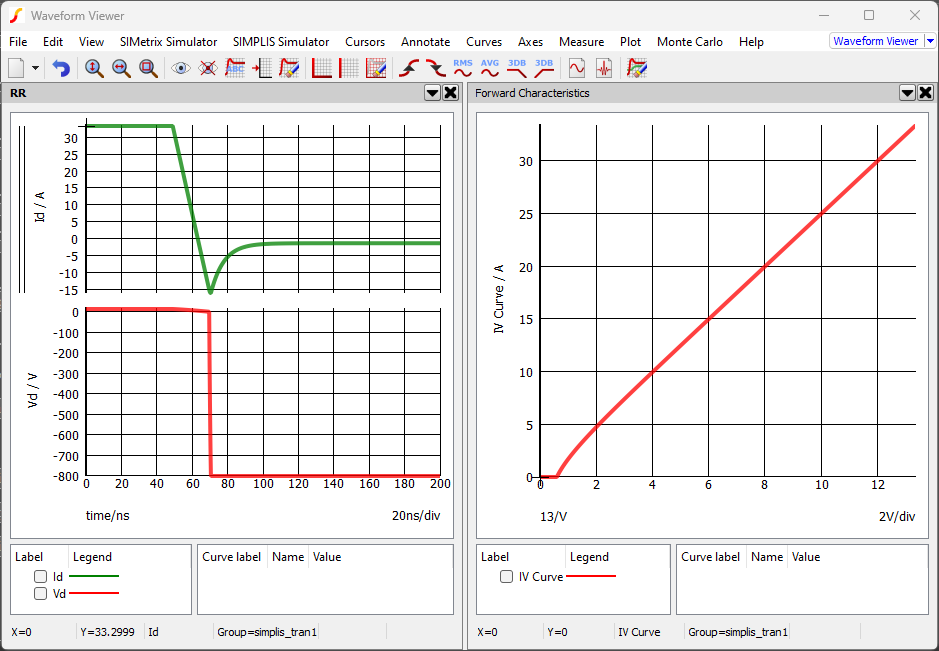The width and height of the screenshot is (939, 651).
Task: Open the Waveform Viewer dropdown at top right
Action: click(930, 41)
